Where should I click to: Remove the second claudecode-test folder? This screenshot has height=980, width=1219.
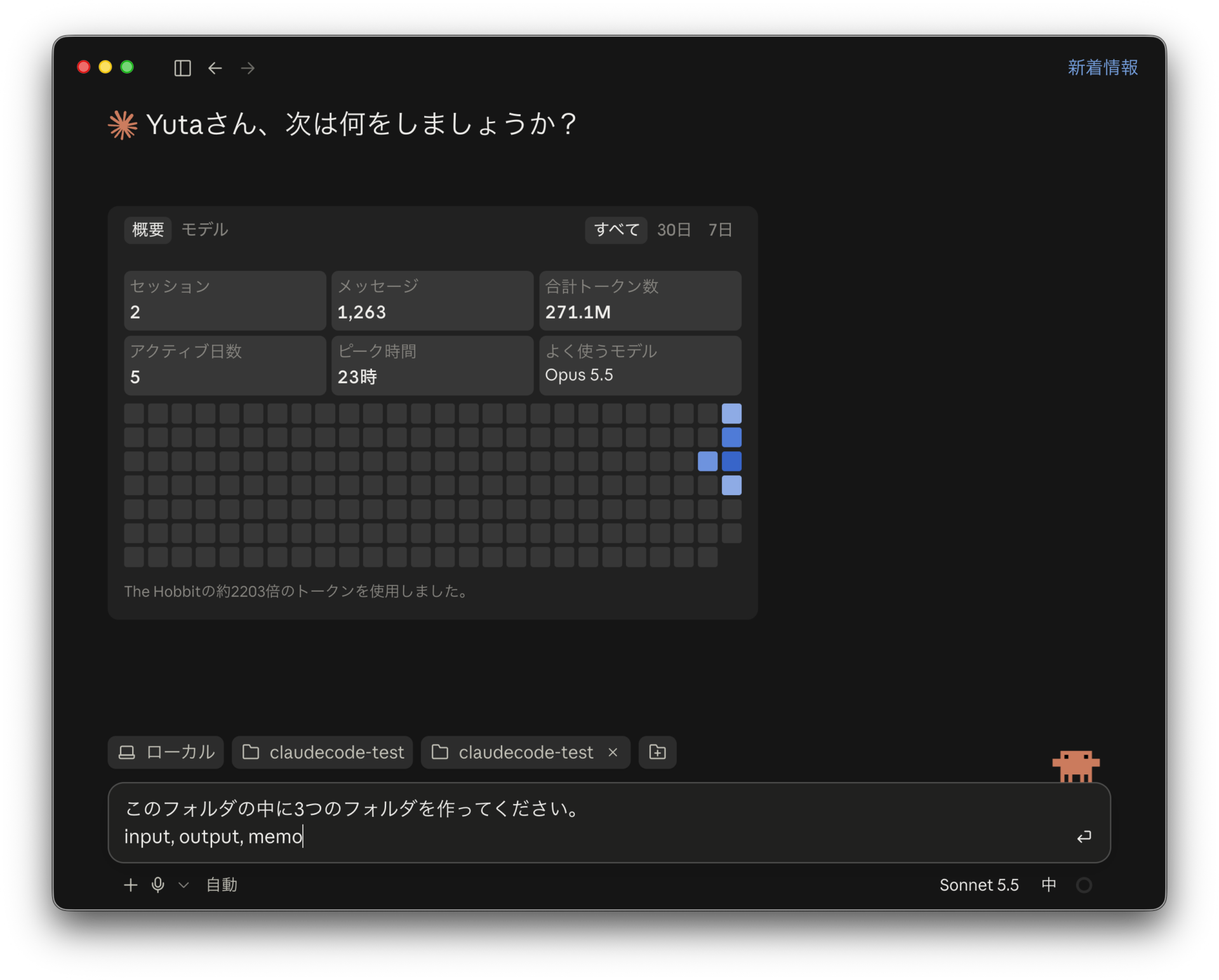click(613, 752)
